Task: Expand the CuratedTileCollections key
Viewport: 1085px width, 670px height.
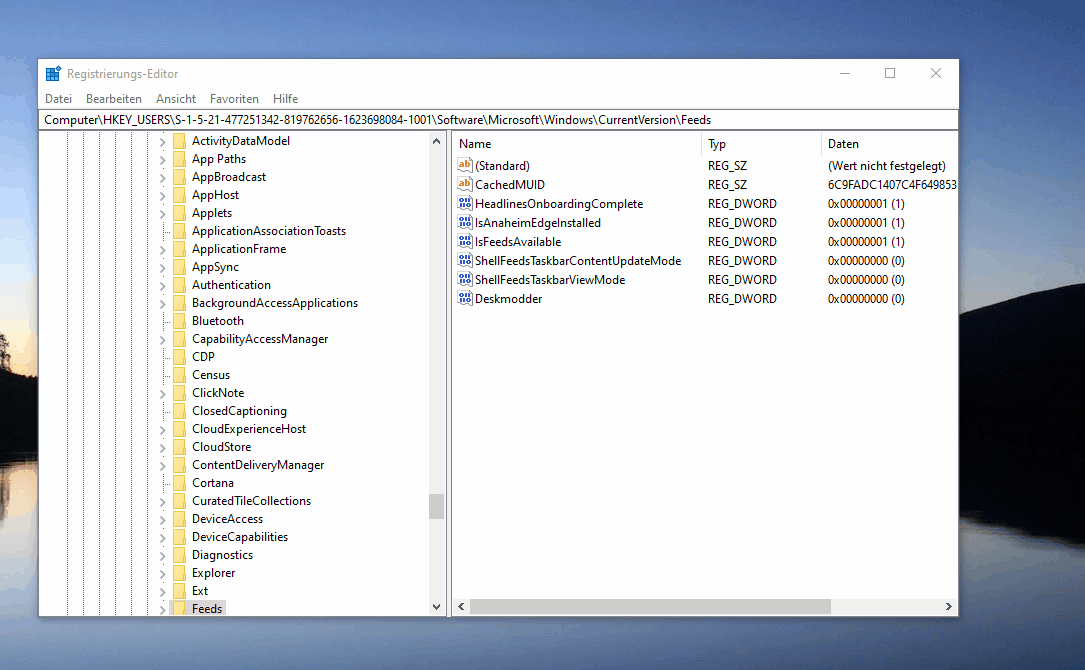Action: 163,502
